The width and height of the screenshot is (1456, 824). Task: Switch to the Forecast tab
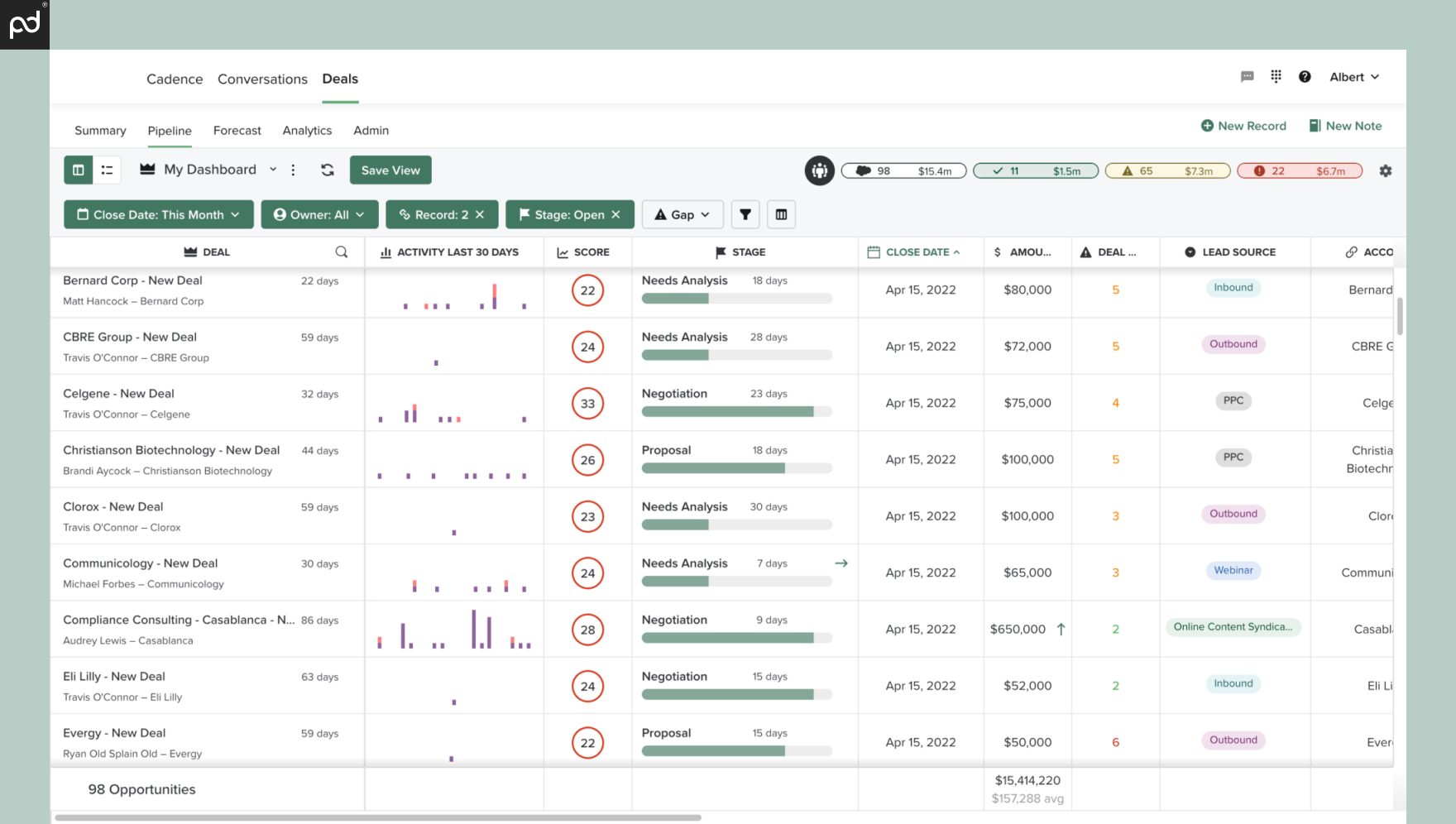(237, 130)
